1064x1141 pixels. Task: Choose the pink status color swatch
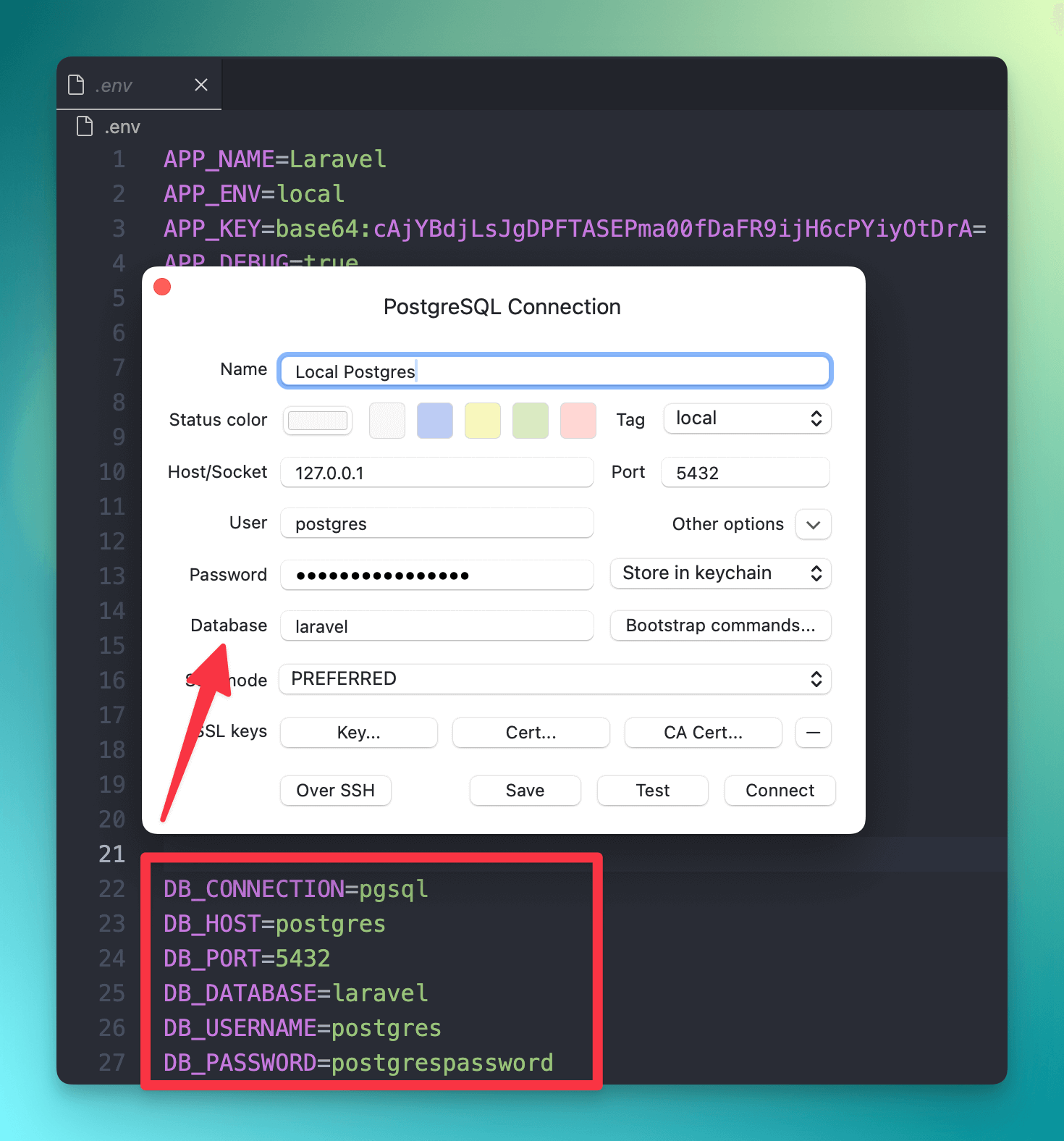coord(578,421)
